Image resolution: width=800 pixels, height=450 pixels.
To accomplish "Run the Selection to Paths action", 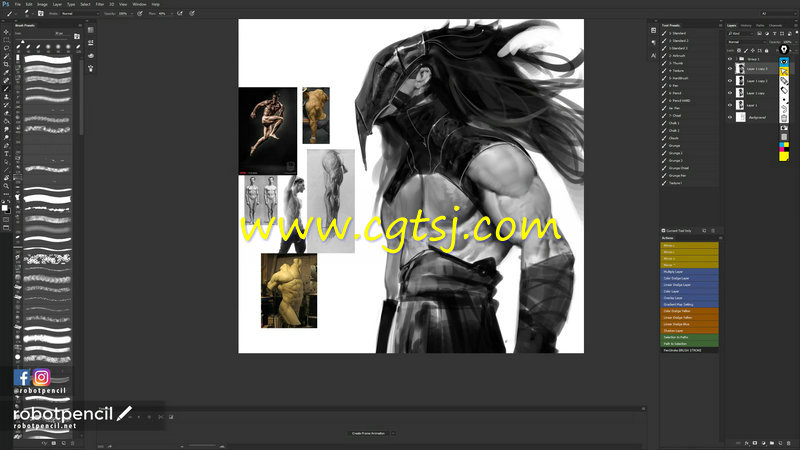I will click(689, 337).
